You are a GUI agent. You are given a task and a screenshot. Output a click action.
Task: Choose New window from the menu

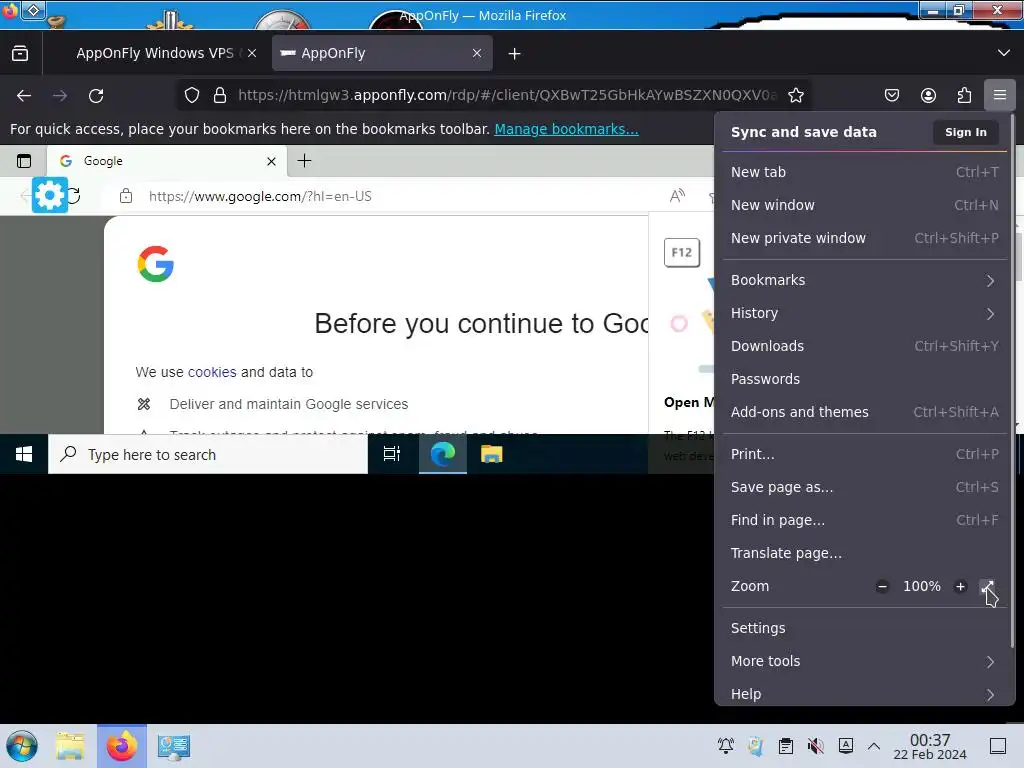pyautogui.click(x=865, y=205)
